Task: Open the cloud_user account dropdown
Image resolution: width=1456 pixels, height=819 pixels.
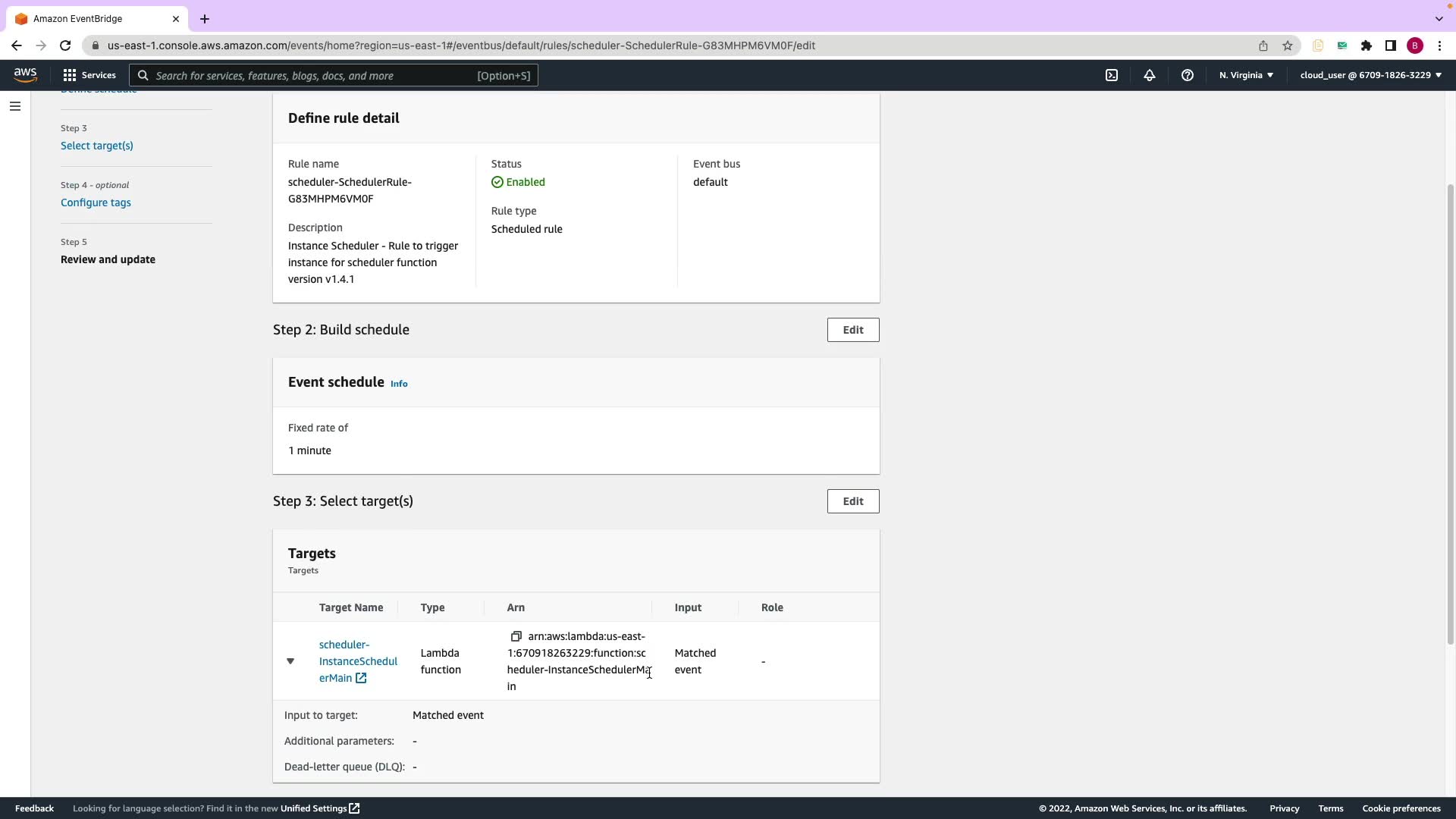Action: pyautogui.click(x=1370, y=75)
